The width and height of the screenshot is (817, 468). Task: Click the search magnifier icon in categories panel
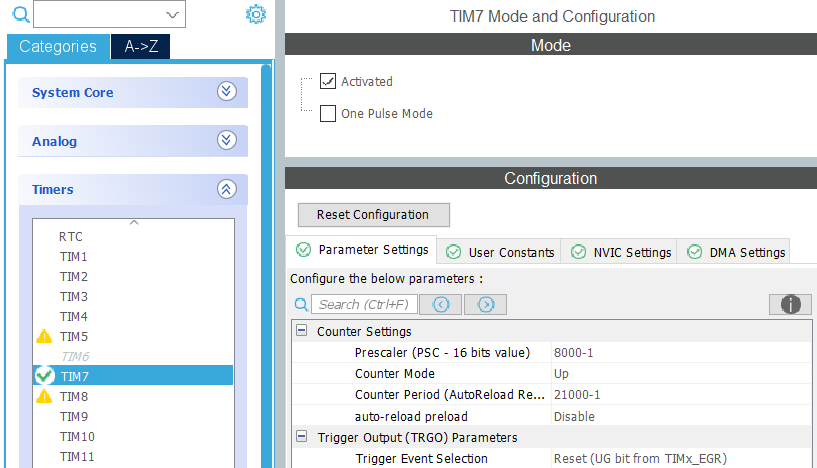(x=20, y=14)
